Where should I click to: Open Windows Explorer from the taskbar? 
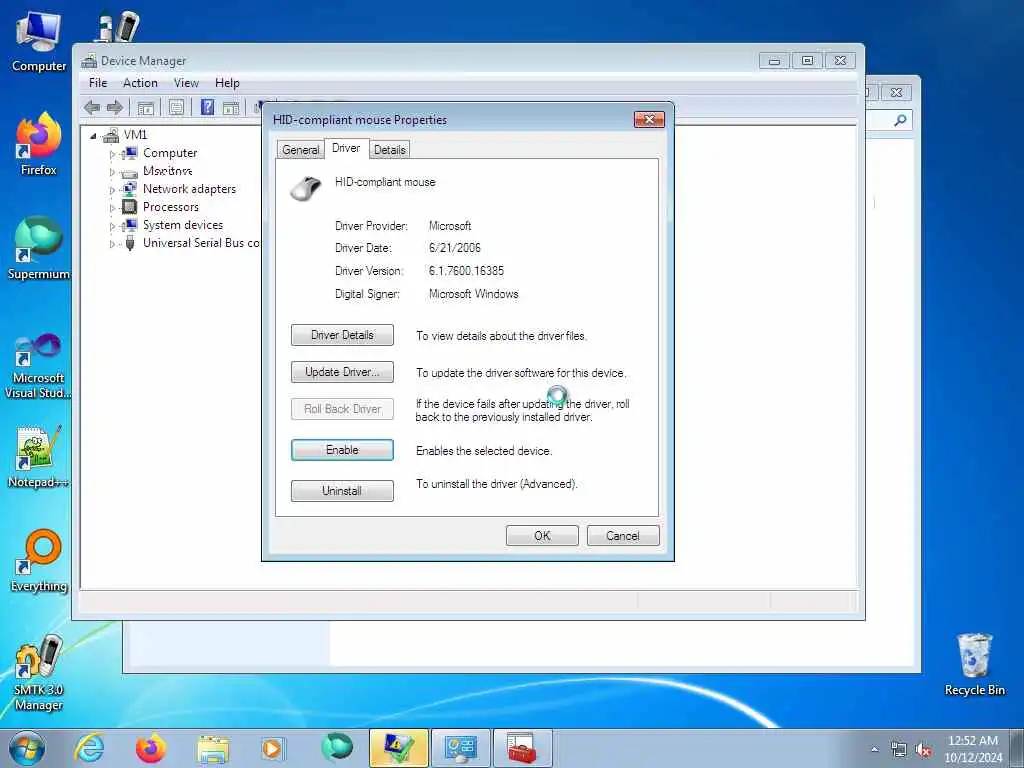click(213, 749)
